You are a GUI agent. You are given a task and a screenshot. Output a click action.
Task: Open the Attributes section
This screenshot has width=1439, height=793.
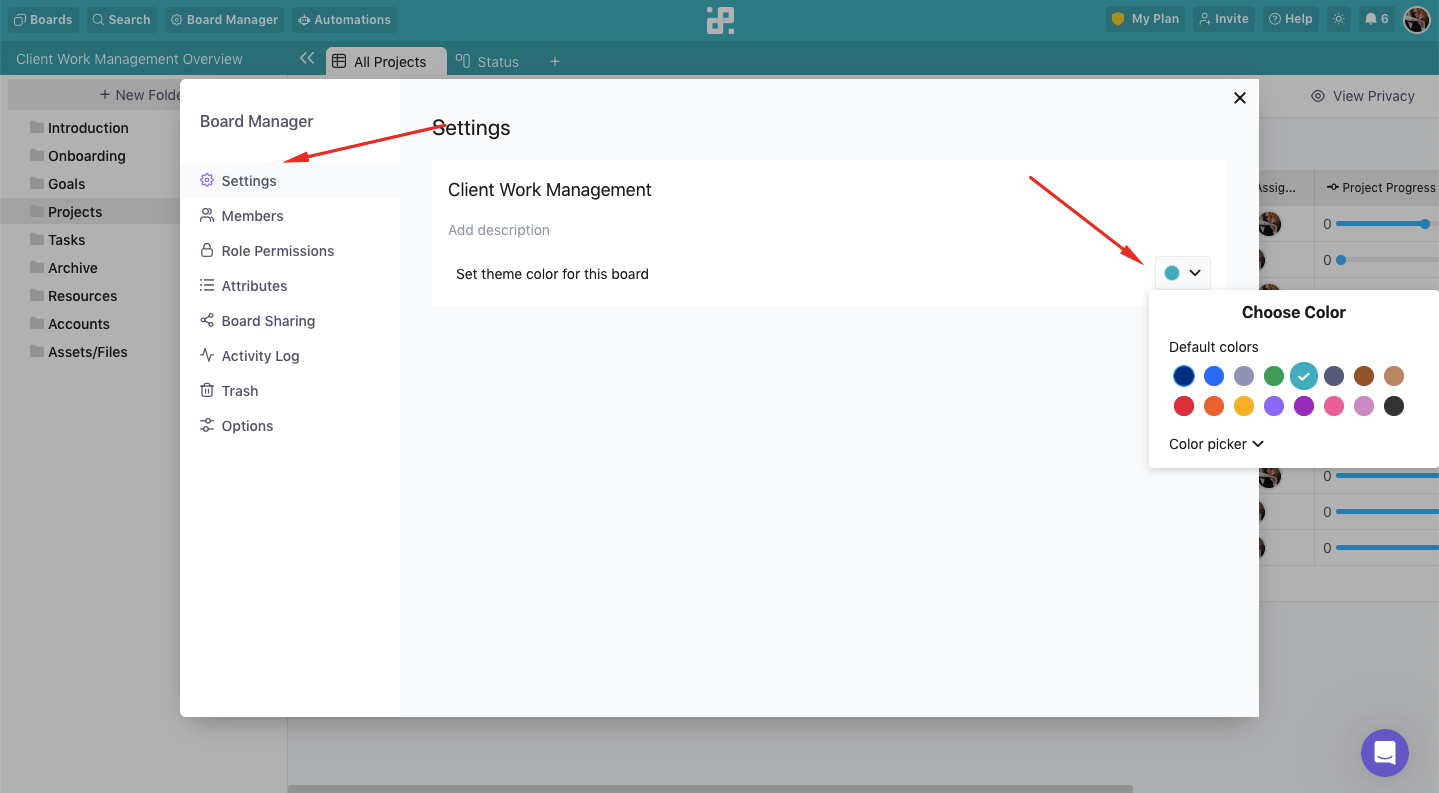(x=290, y=286)
